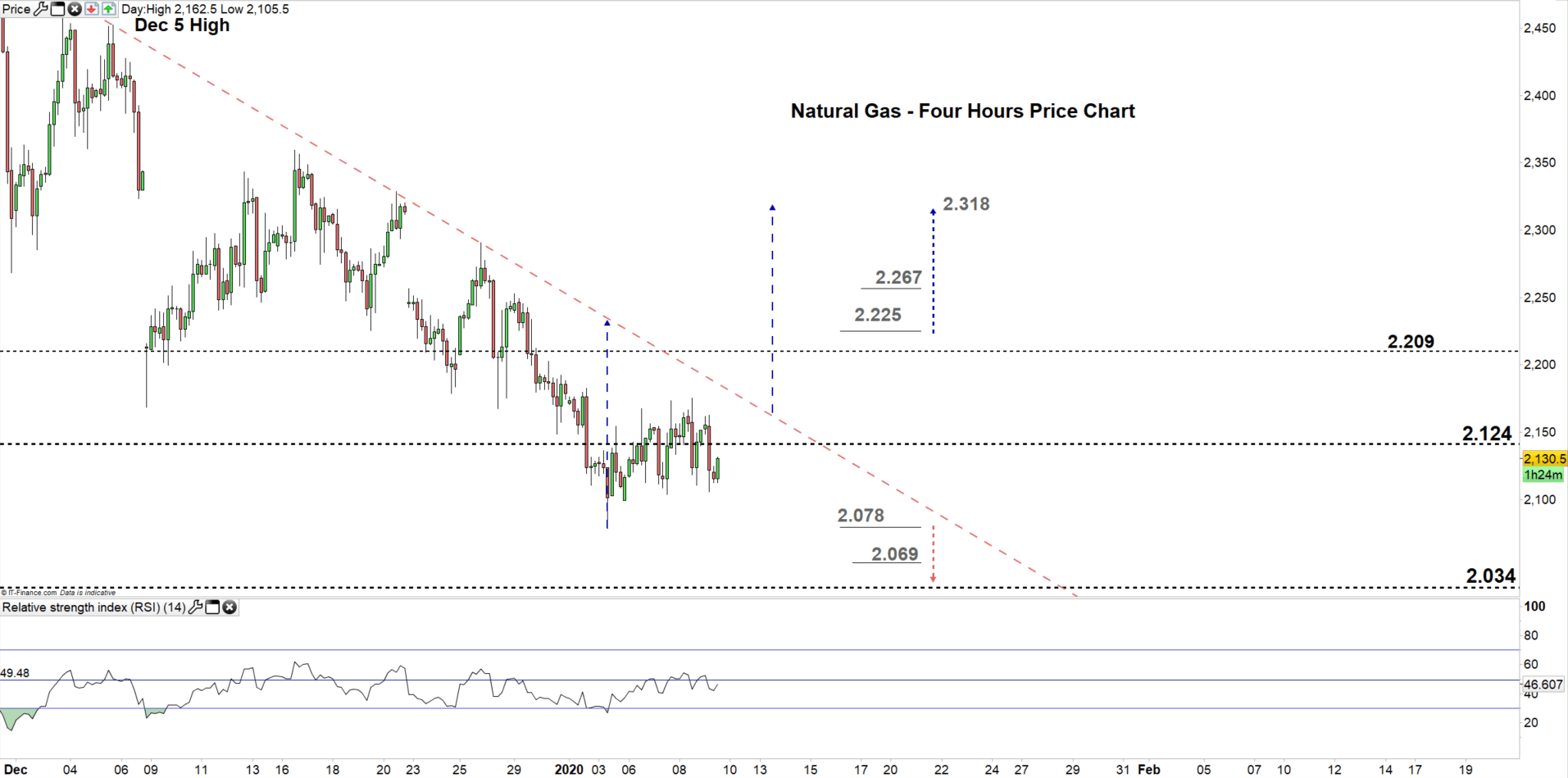Click the 'Day:High 2,162.5 Low 2,105.5' readout
1568x778 pixels.
point(205,10)
